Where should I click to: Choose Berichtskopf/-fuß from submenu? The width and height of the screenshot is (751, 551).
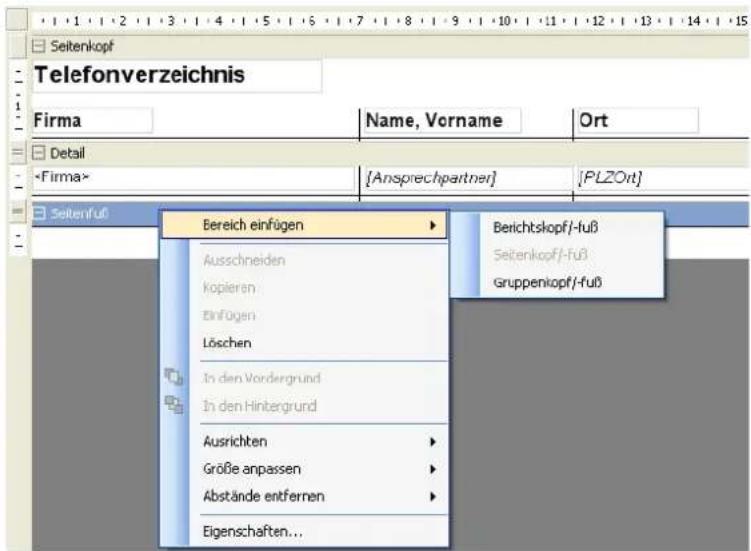click(546, 227)
